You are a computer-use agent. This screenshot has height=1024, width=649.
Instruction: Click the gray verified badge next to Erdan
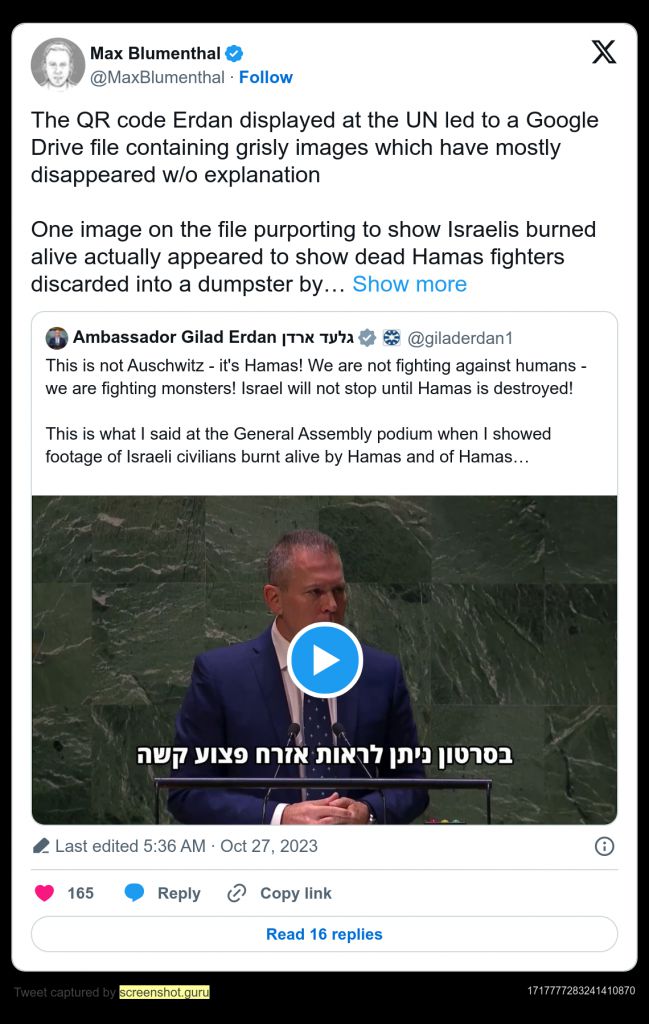click(368, 338)
